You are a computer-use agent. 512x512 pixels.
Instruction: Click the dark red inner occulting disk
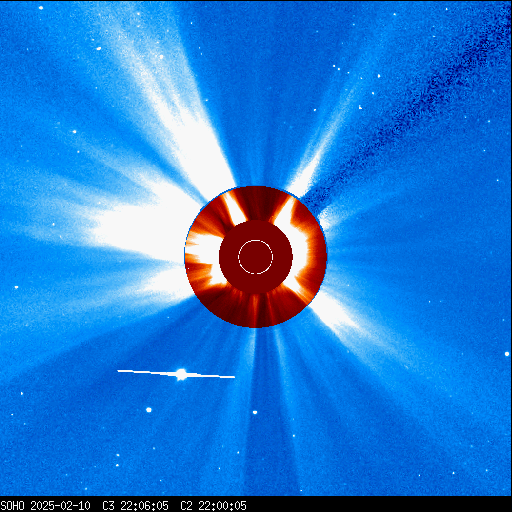click(x=256, y=257)
